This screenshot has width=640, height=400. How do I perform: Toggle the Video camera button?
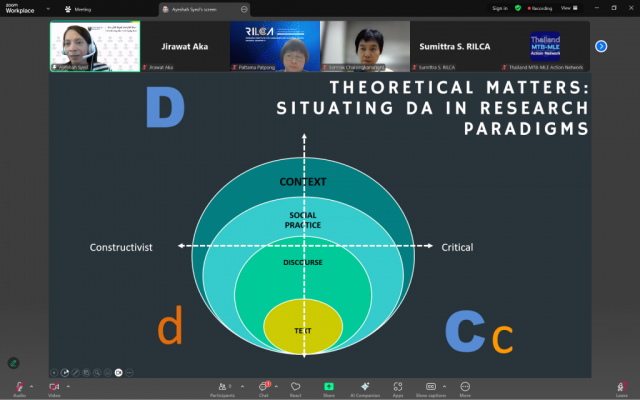pos(53,387)
